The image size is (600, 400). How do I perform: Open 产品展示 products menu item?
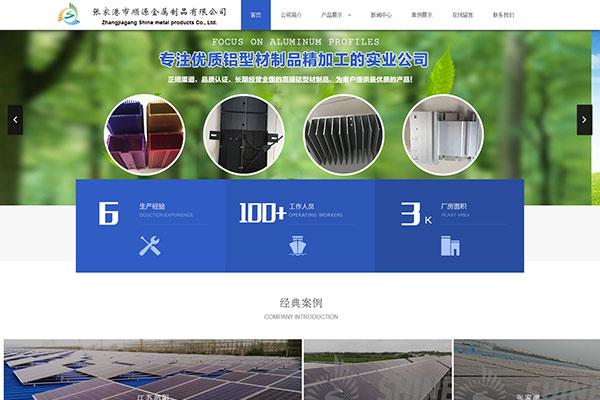pyautogui.click(x=331, y=15)
